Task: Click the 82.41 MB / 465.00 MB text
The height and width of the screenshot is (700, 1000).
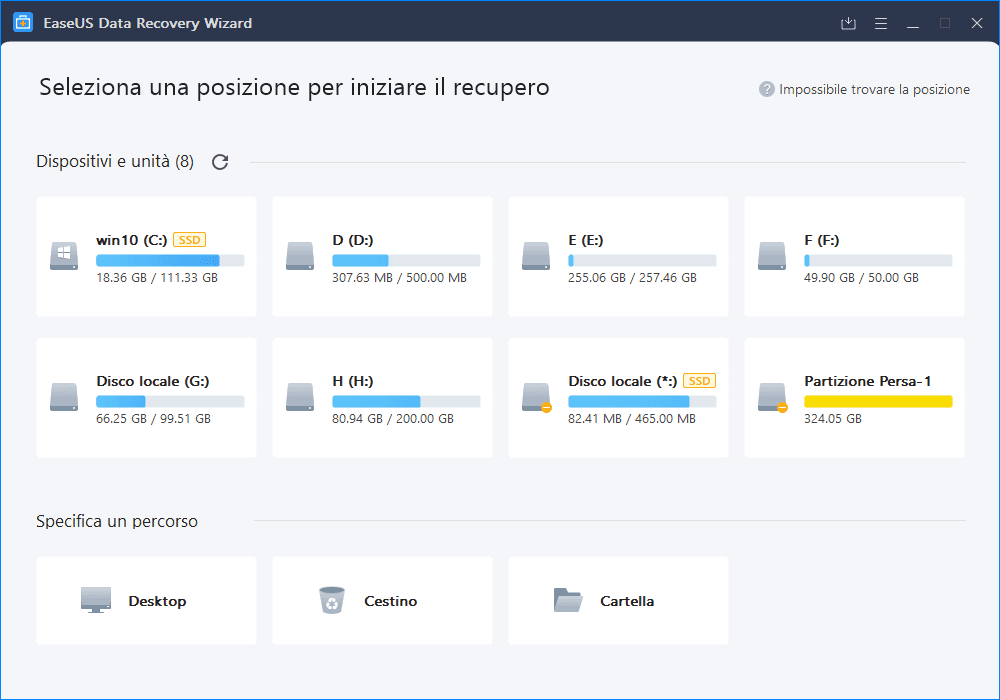Action: [631, 419]
